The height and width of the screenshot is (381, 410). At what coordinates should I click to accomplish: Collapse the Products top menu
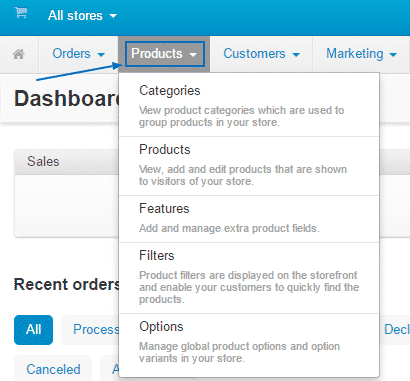pyautogui.click(x=164, y=54)
